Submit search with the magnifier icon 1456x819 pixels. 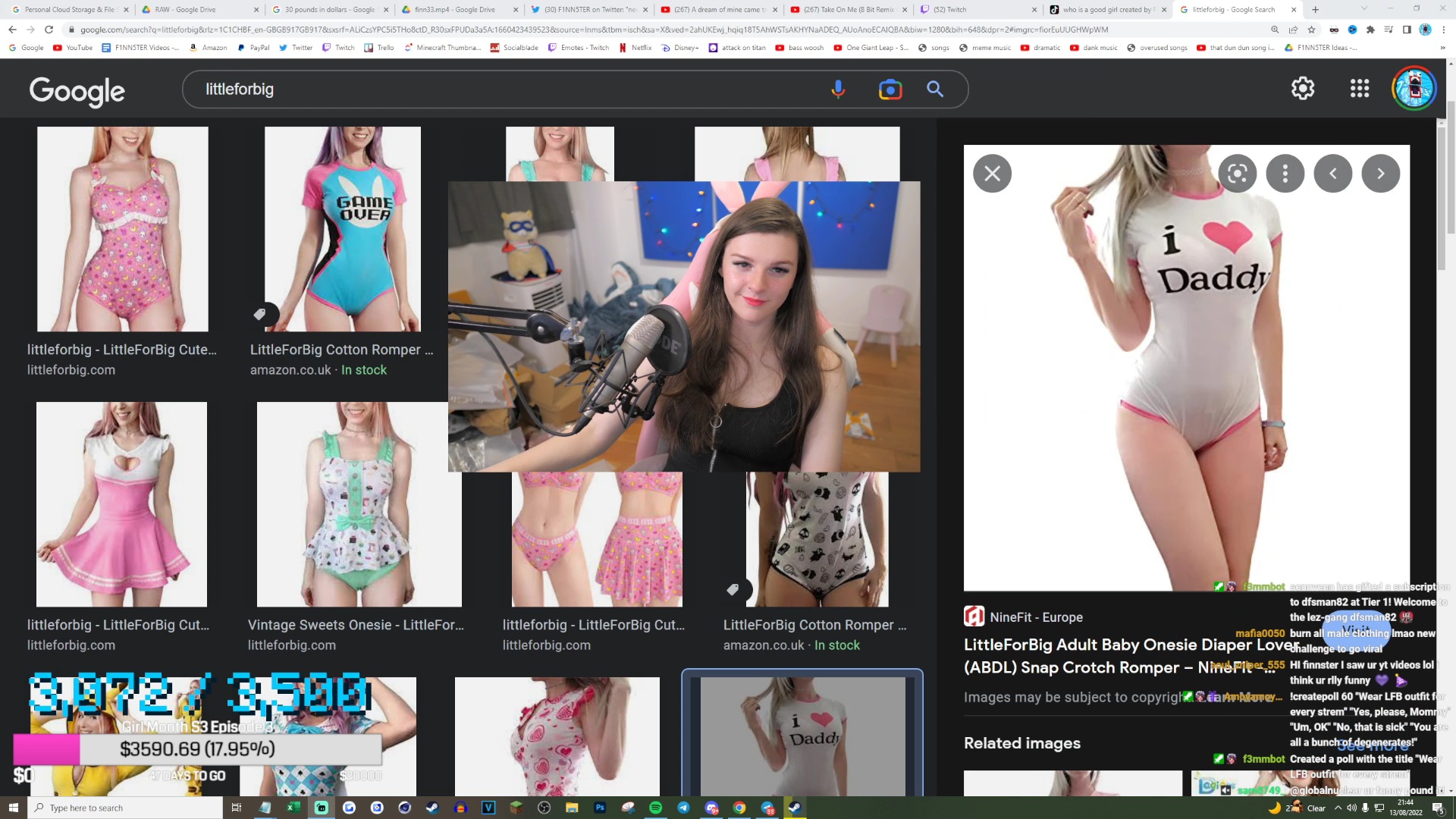[935, 89]
